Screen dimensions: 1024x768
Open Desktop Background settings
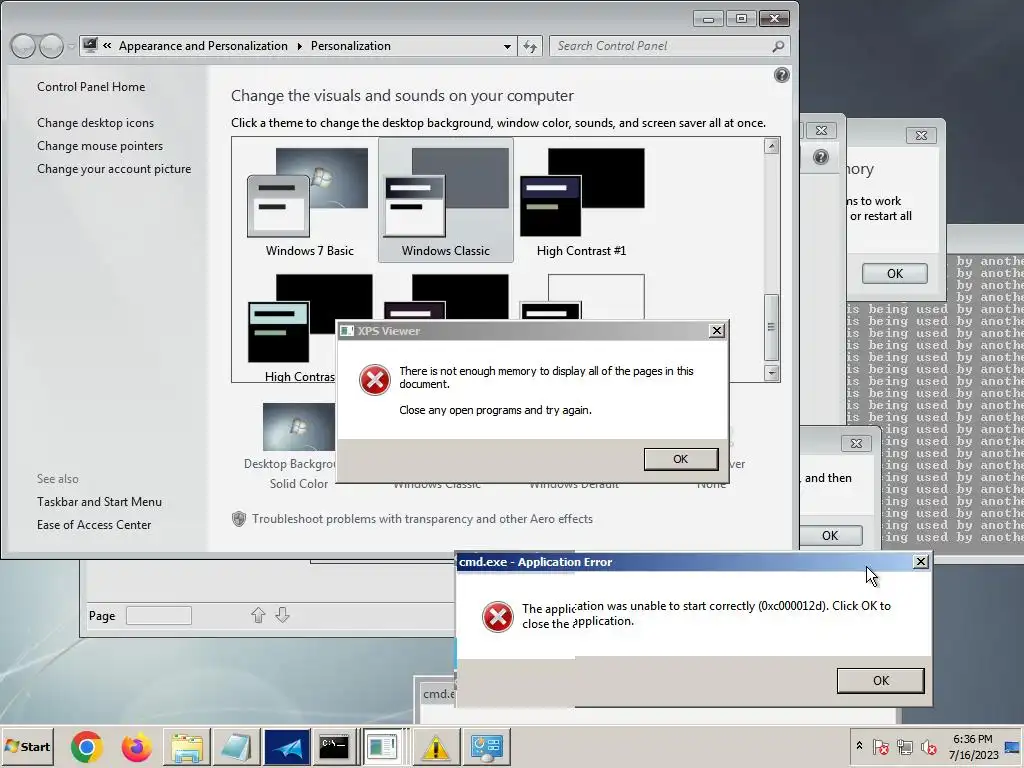click(298, 446)
